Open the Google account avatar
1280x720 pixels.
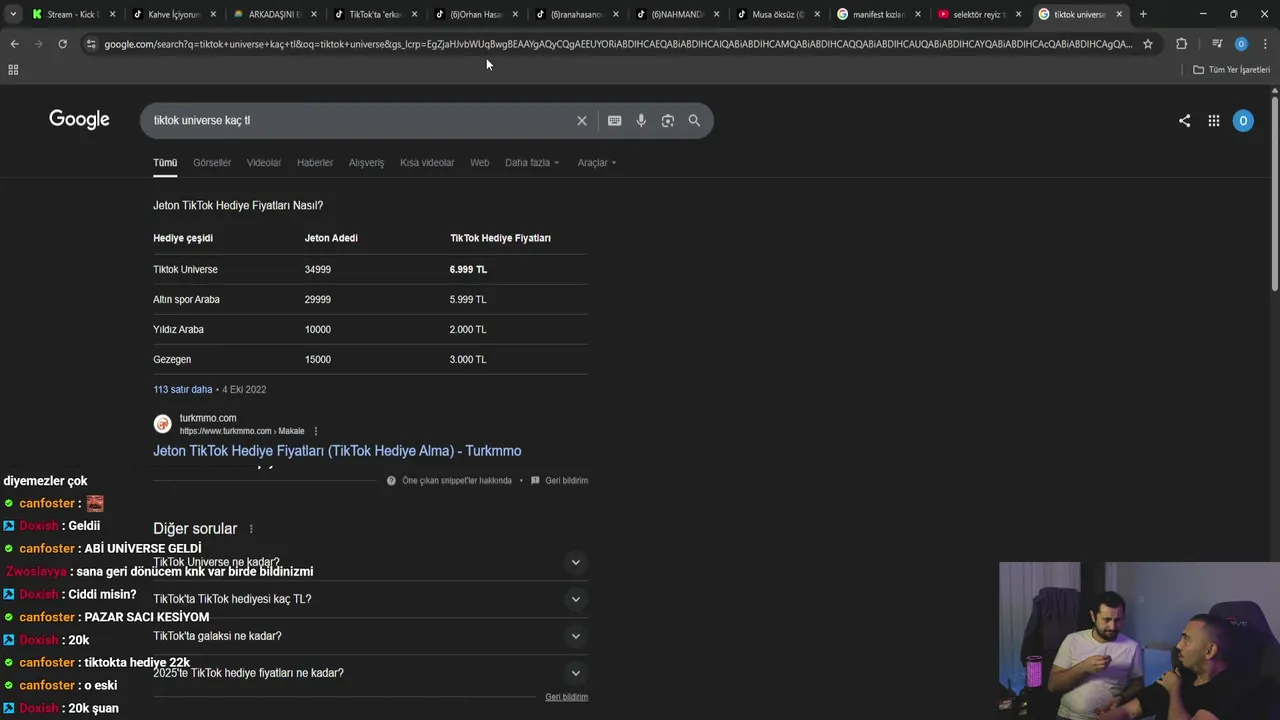click(1243, 121)
